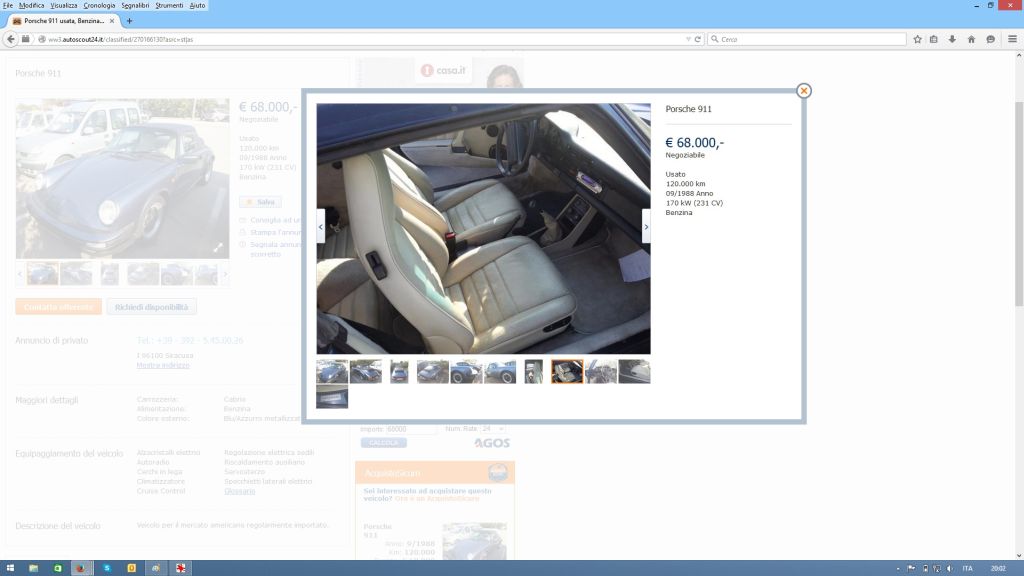Click the 170 kW (231 CV) text in the lightbox
1024x576 pixels.
point(694,203)
